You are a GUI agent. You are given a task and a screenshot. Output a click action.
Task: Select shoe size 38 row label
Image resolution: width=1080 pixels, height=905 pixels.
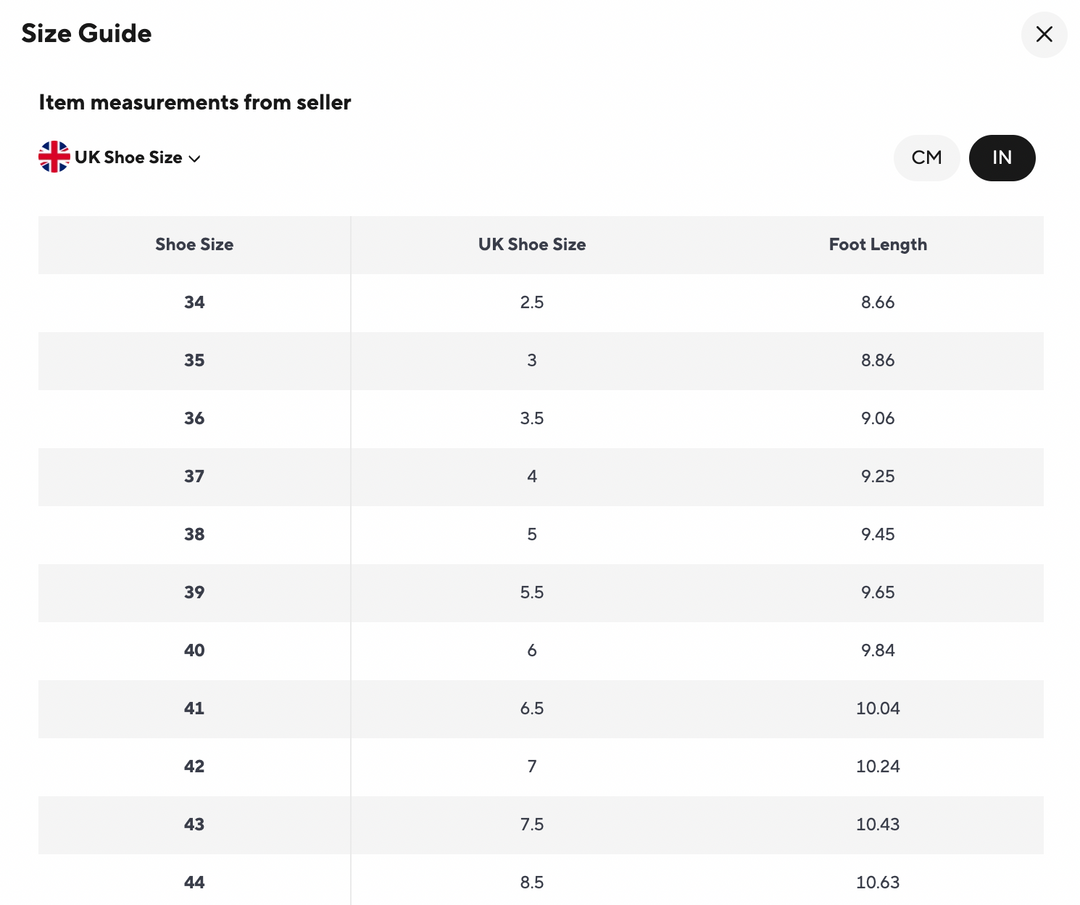194,534
